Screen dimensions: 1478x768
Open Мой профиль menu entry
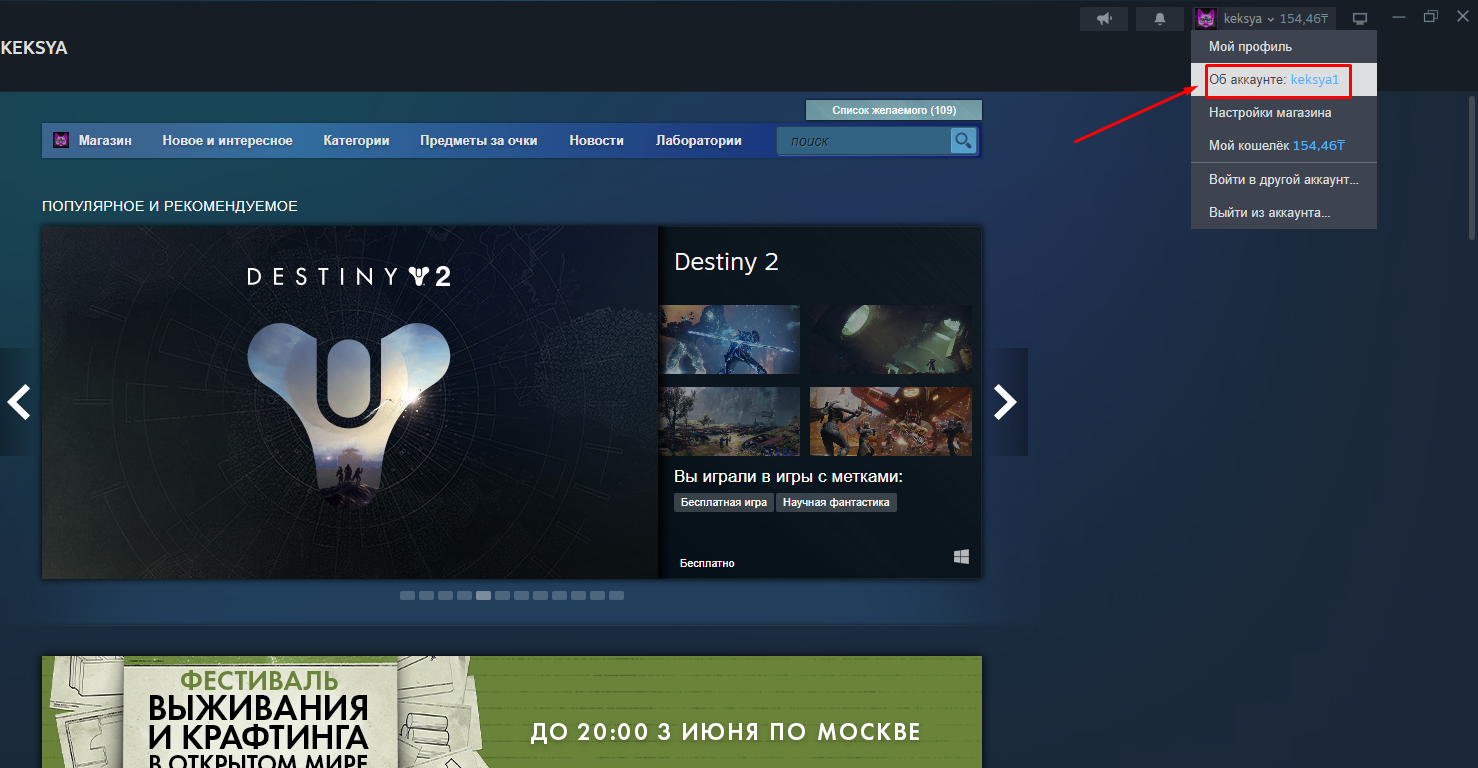[x=1284, y=47]
